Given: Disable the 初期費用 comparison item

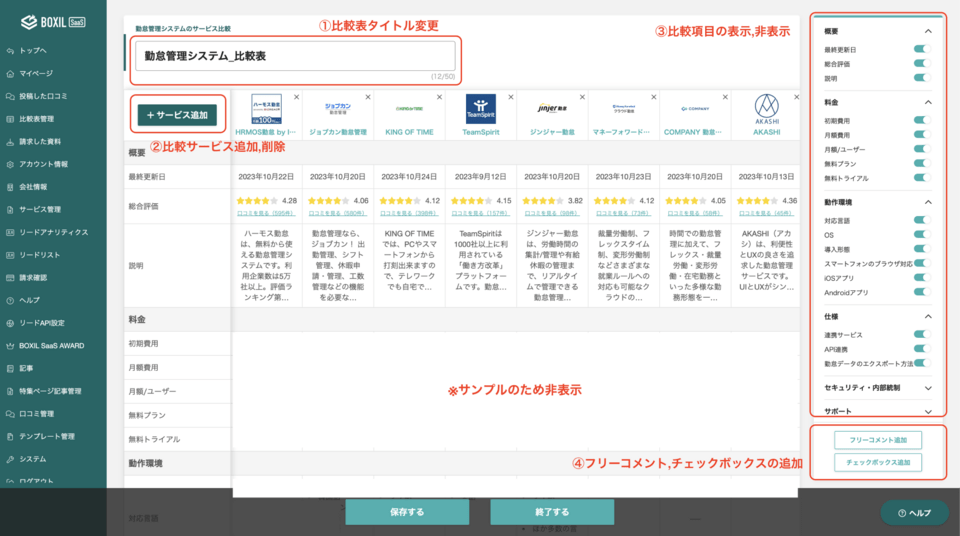Looking at the screenshot, I should pos(922,121).
